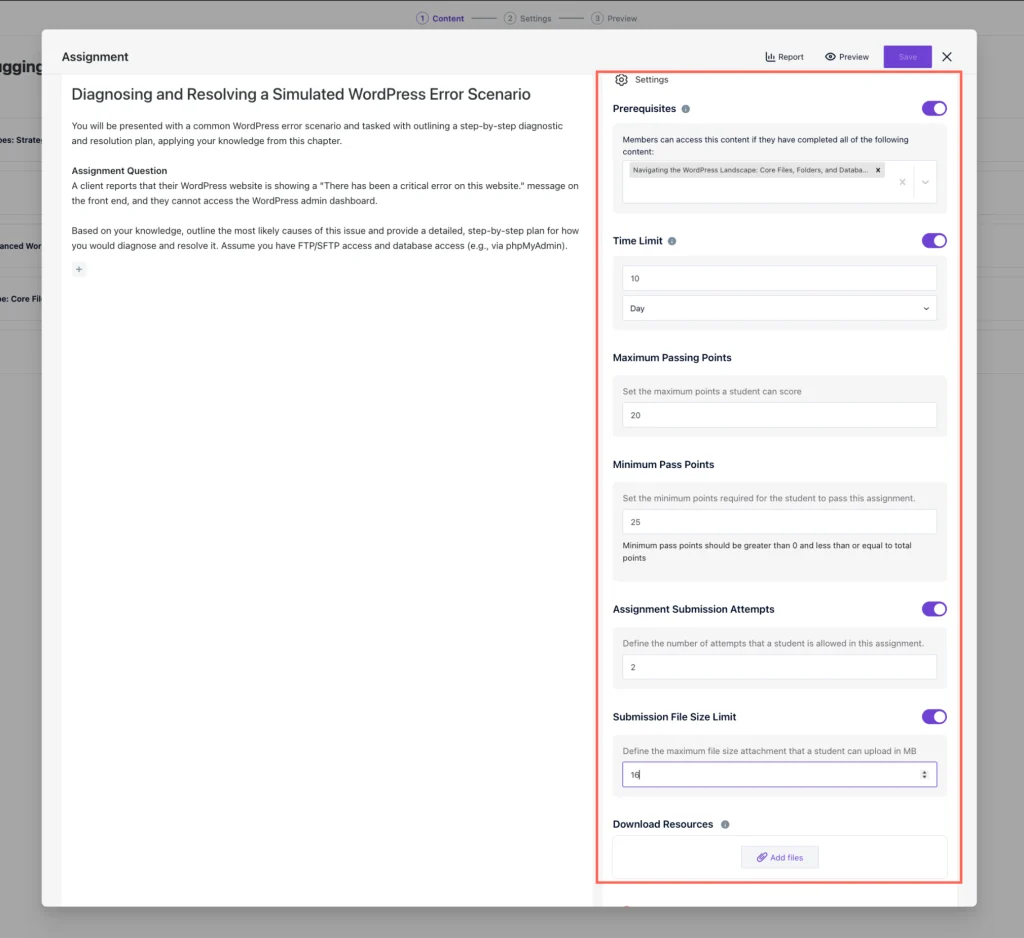1024x938 pixels.
Task: Adjust file size limit stepper arrows
Action: point(924,775)
